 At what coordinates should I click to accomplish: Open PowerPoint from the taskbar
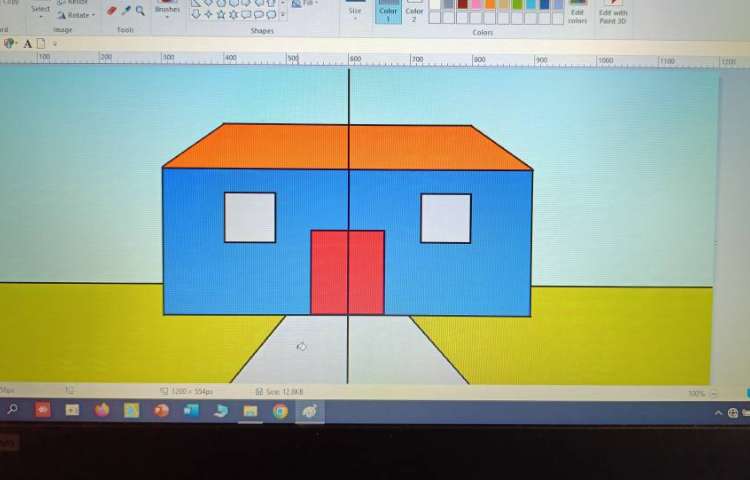(161, 410)
